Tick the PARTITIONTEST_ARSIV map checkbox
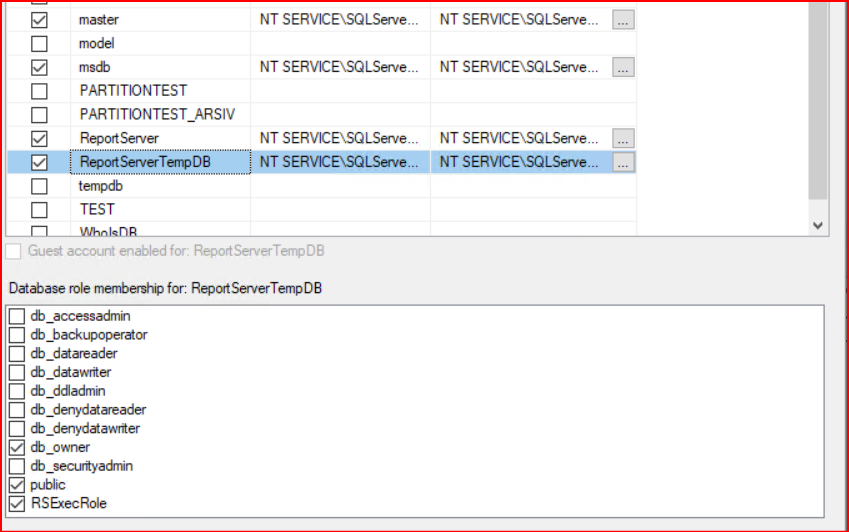 (x=39, y=115)
